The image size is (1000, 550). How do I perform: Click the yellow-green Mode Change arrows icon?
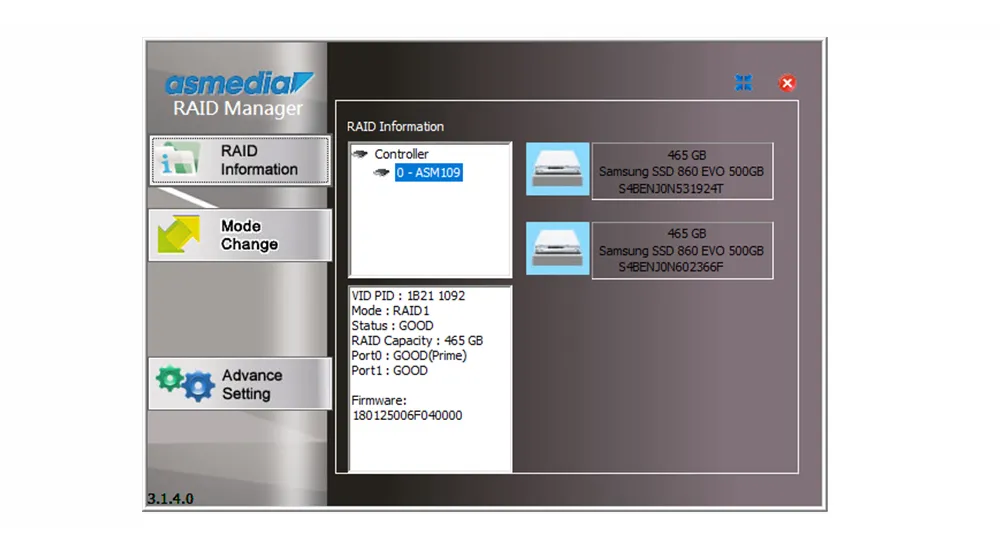click(179, 235)
